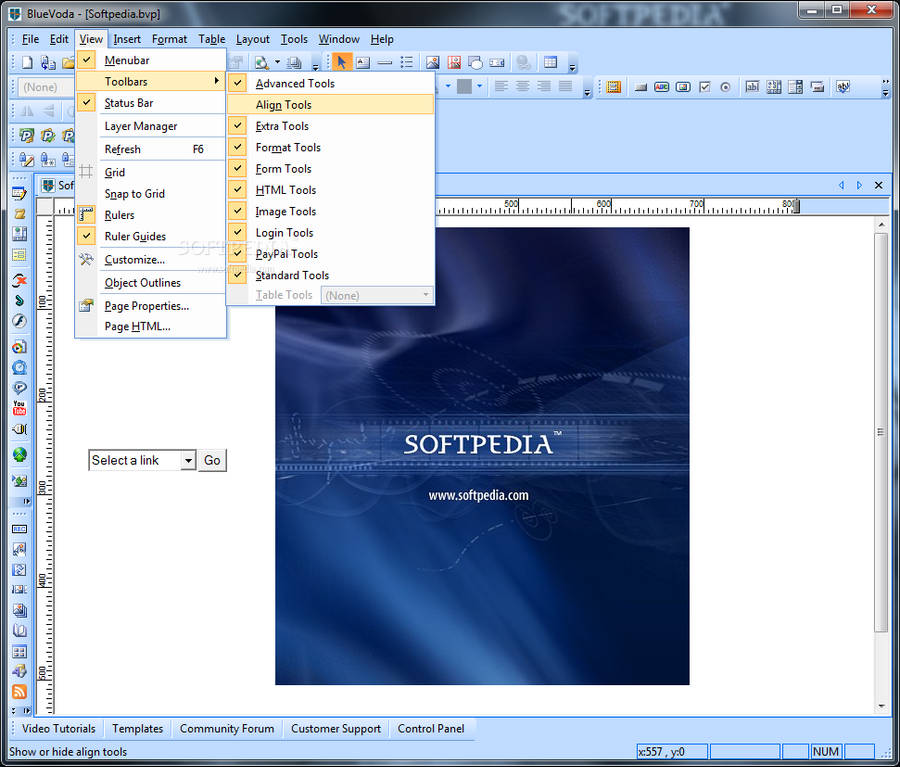Expand the Toolbars submenu arrow

tap(217, 81)
